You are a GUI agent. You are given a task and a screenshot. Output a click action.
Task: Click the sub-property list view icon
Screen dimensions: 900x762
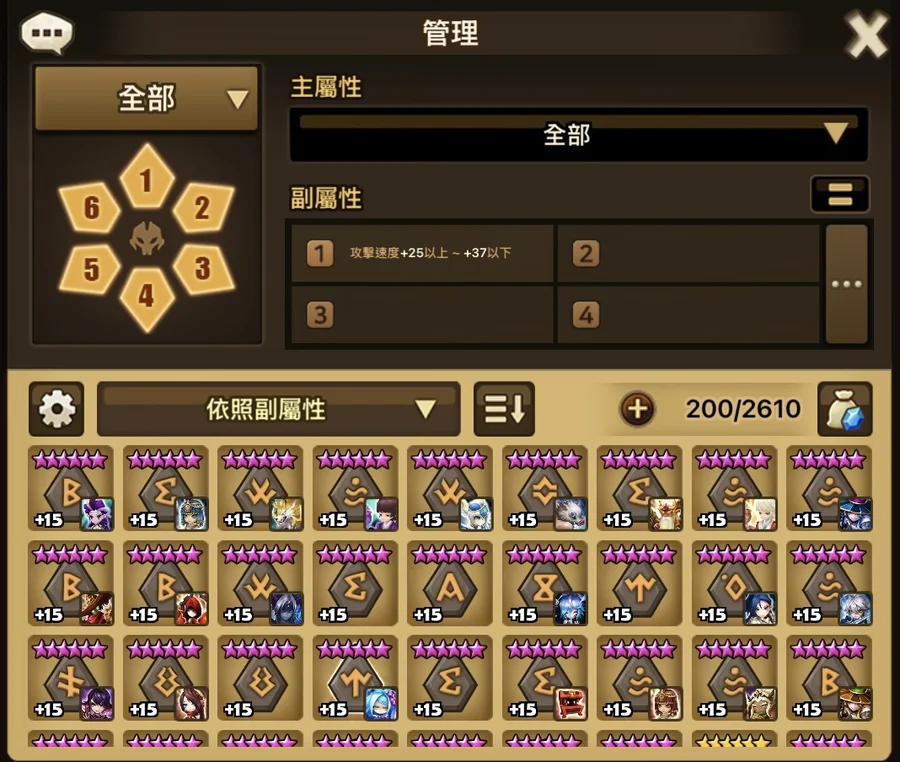pyautogui.click(x=840, y=194)
